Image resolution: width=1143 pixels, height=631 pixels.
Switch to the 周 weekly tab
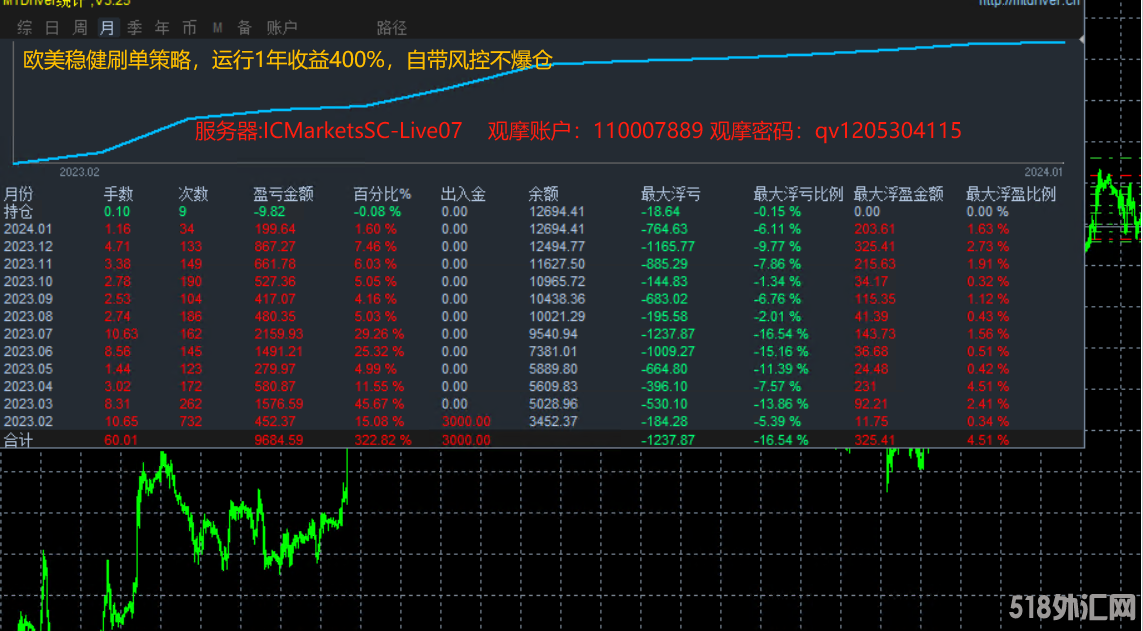click(79, 28)
